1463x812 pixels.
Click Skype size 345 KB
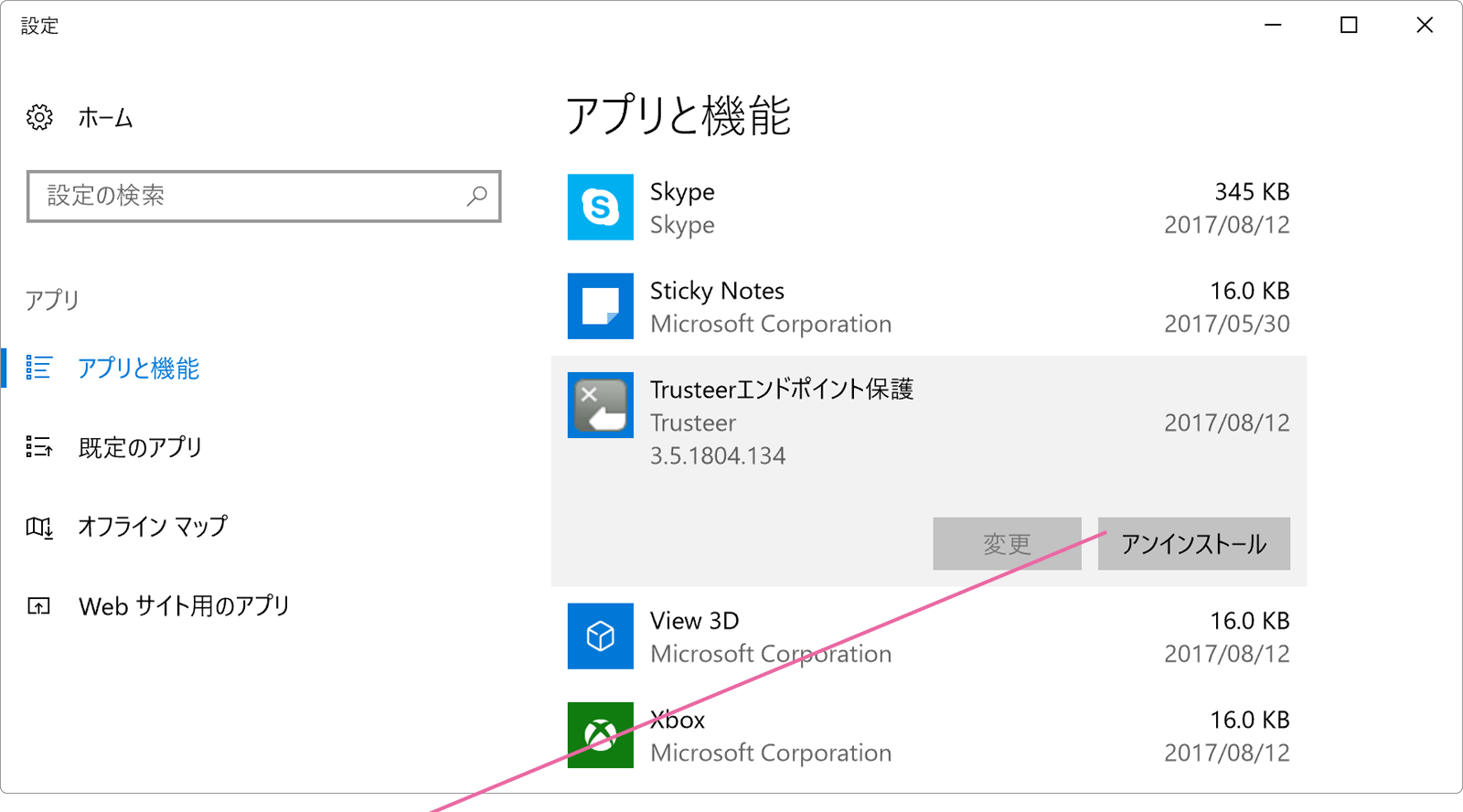1252,192
